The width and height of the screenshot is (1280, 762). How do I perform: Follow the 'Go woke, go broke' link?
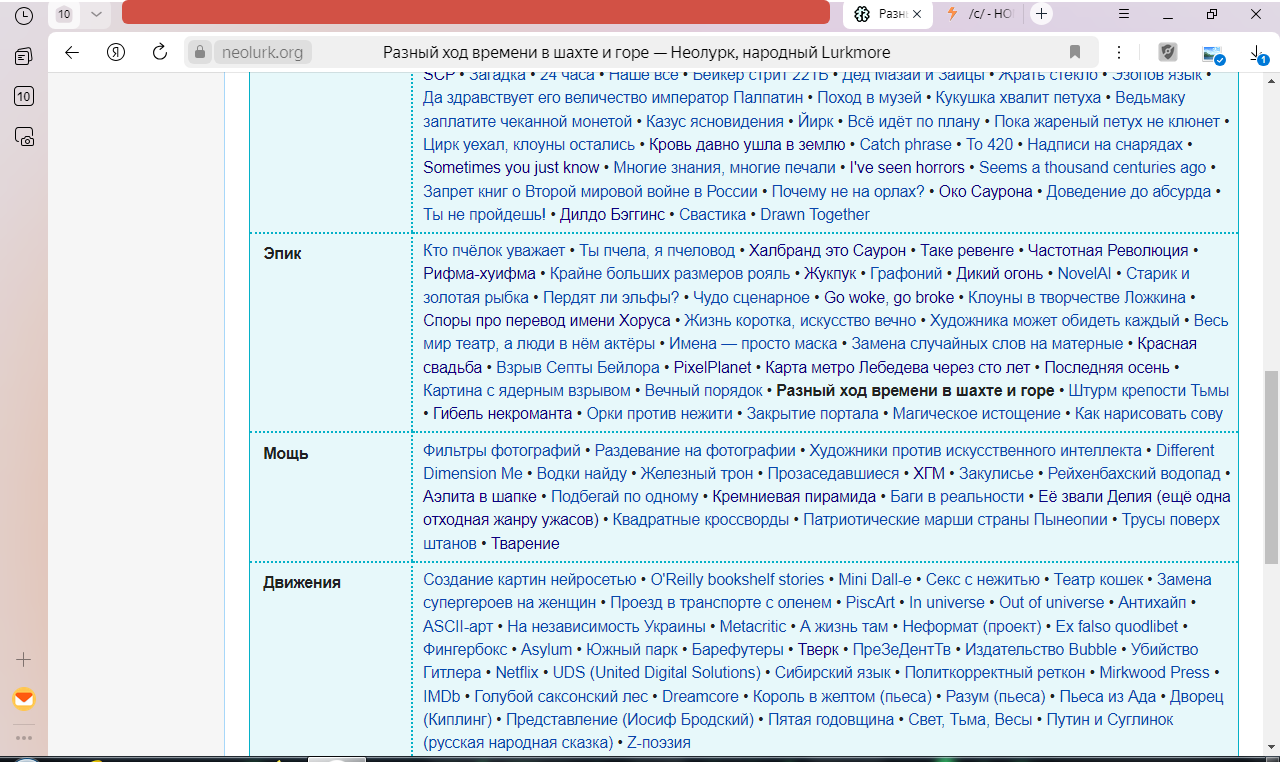point(889,297)
